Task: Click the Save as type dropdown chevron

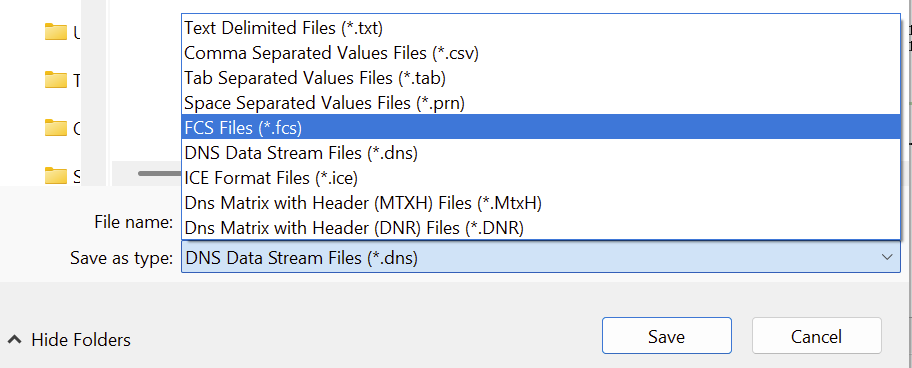Action: click(887, 257)
